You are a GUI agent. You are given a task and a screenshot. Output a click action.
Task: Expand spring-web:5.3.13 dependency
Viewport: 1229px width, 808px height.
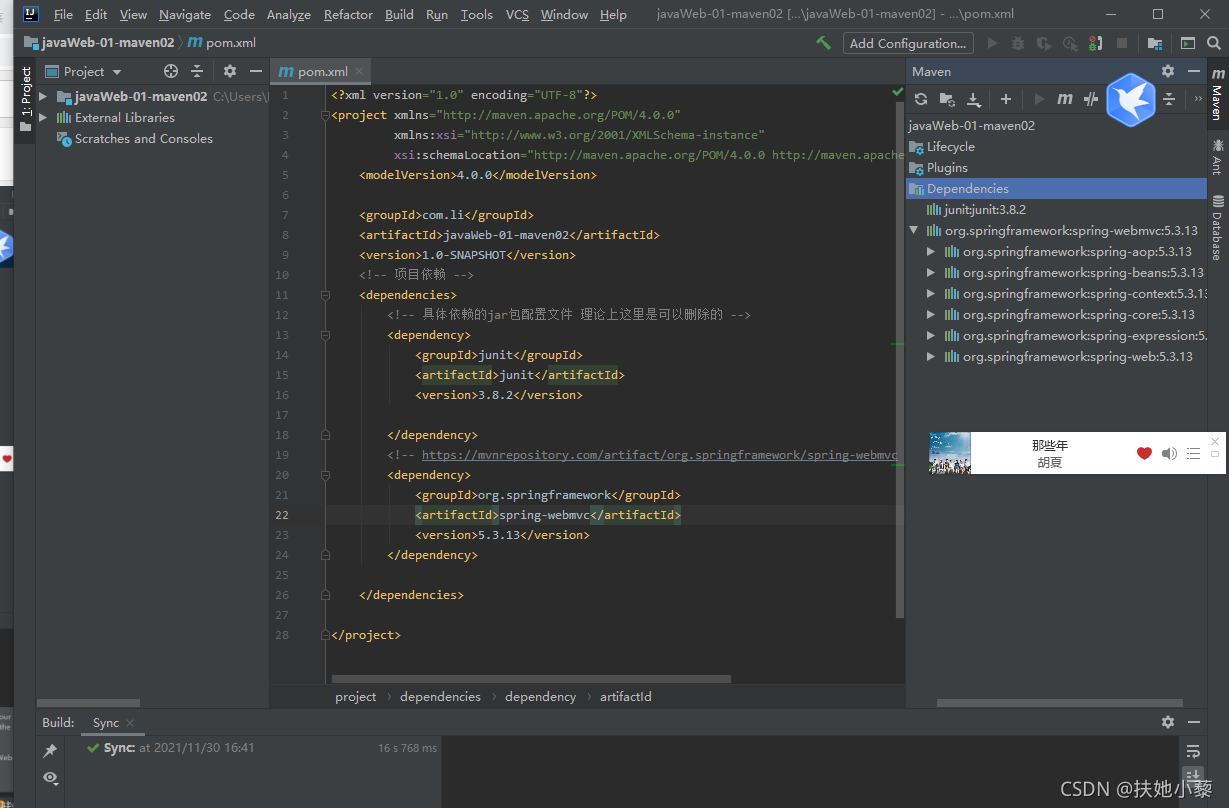tap(931, 356)
